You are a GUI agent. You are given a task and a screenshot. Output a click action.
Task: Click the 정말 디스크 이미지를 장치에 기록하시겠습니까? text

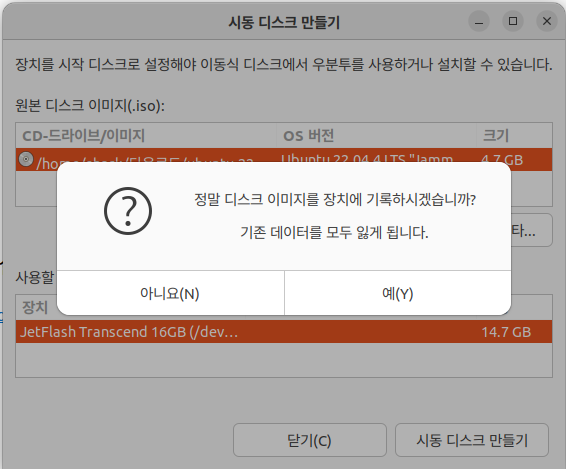pyautogui.click(x=335, y=199)
